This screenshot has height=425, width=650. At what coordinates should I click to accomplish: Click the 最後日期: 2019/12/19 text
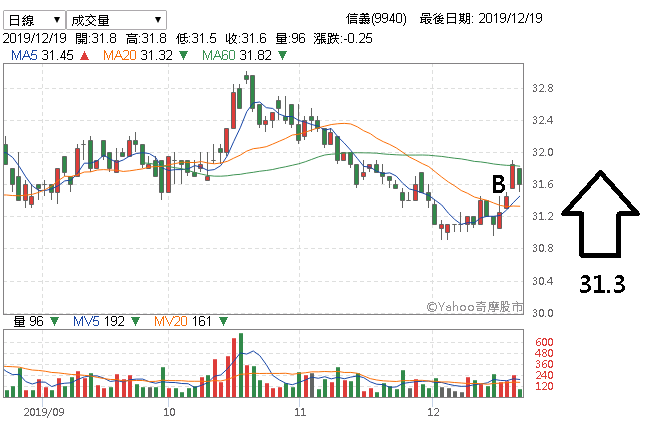tap(481, 19)
